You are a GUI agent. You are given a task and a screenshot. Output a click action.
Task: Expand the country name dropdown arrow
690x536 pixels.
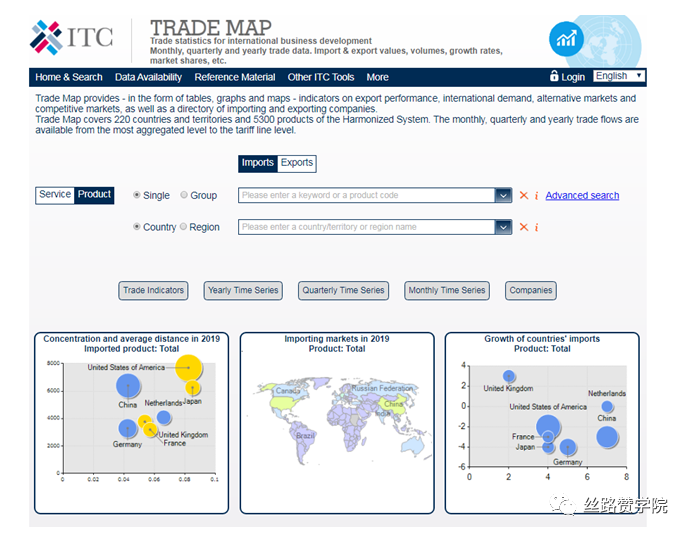[503, 227]
